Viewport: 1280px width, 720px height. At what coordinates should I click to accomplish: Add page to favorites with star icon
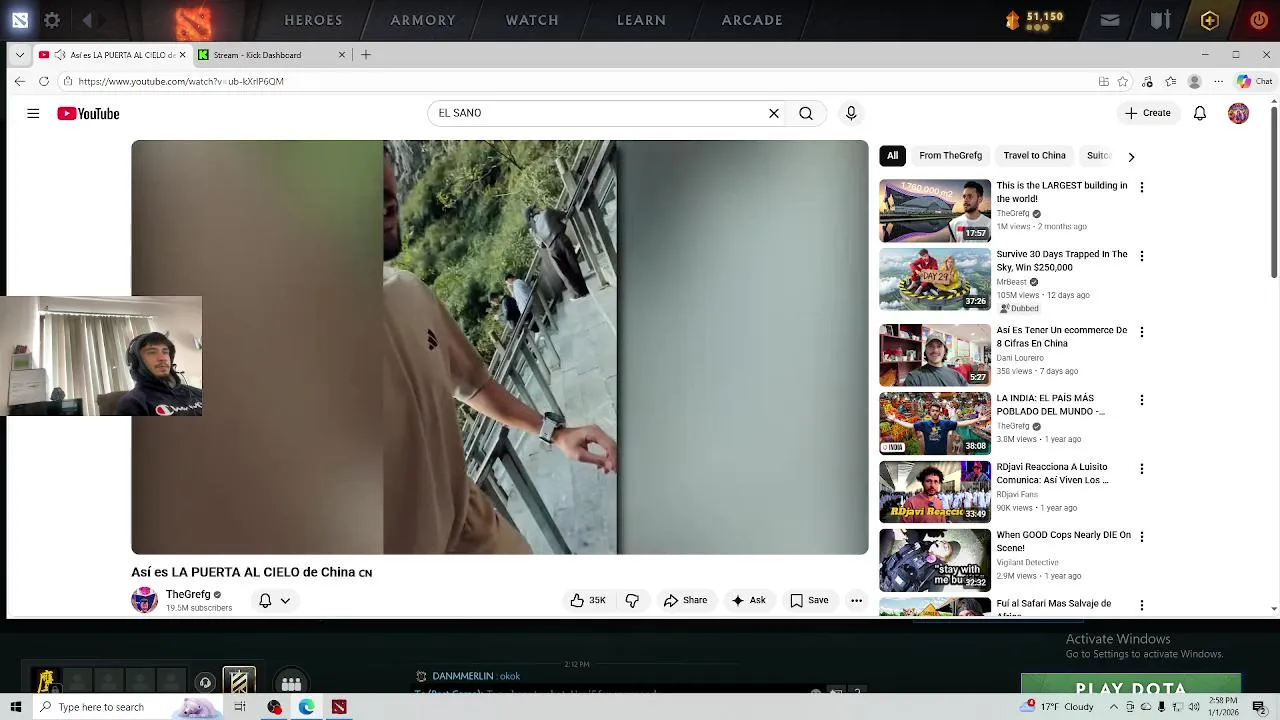1123,81
